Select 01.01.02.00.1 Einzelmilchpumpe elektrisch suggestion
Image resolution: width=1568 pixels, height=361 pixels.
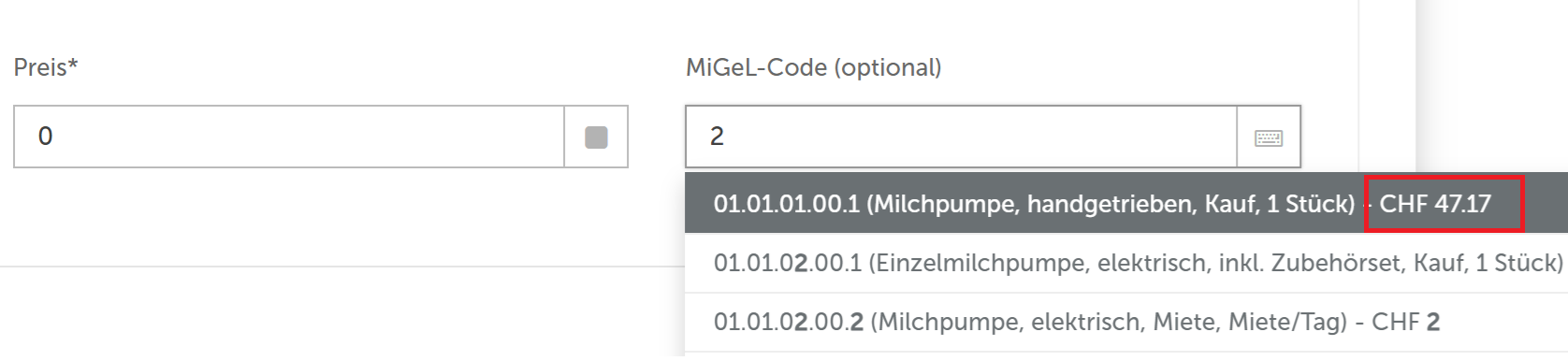pos(1126,263)
